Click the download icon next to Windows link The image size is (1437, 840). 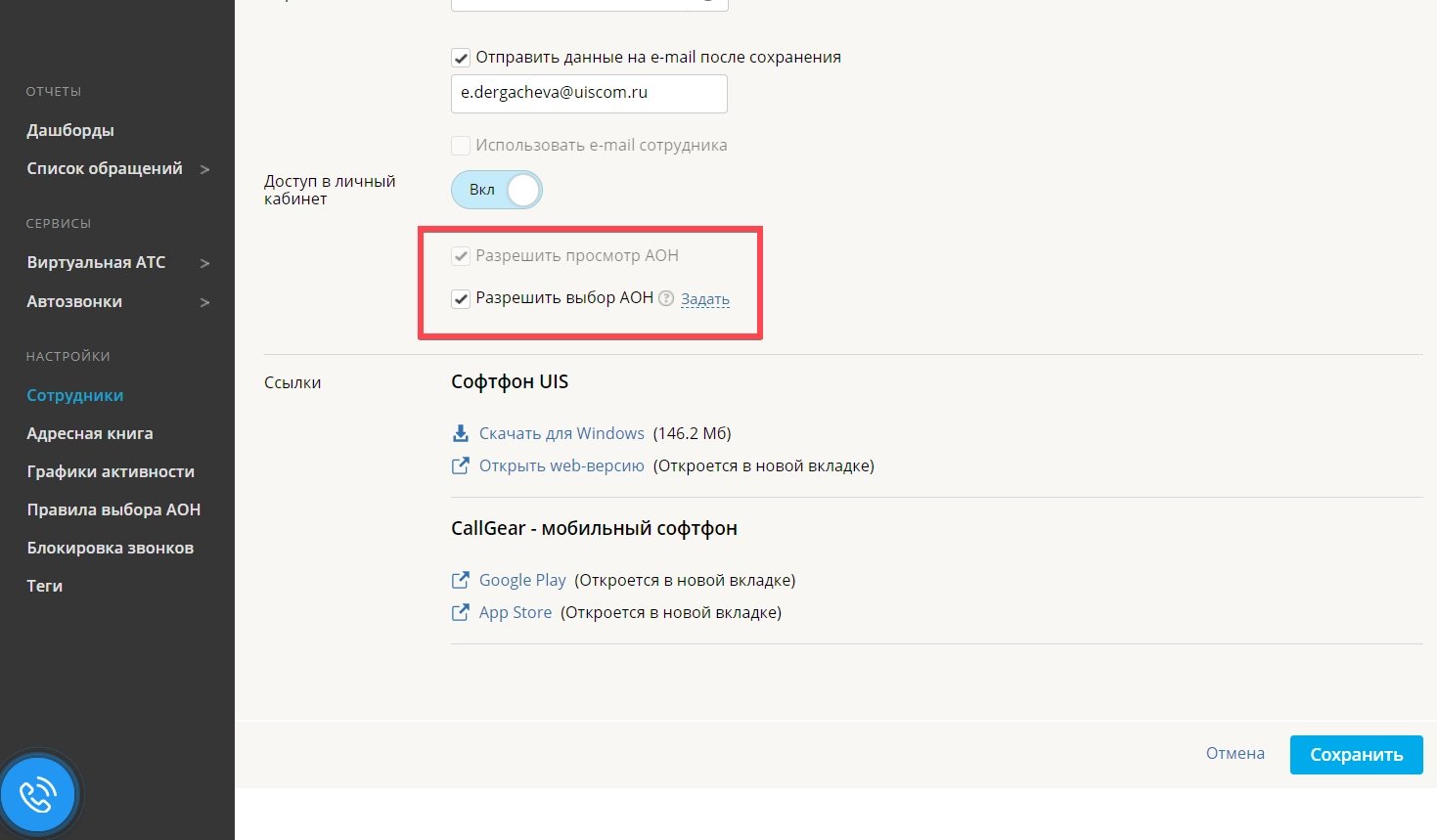pos(460,433)
